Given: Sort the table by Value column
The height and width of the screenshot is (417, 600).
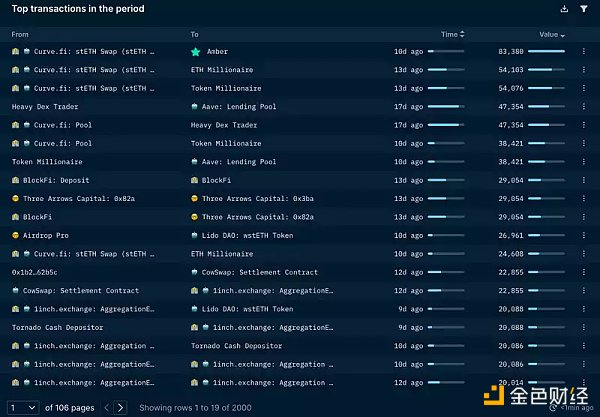Looking at the screenshot, I should click(551, 34).
